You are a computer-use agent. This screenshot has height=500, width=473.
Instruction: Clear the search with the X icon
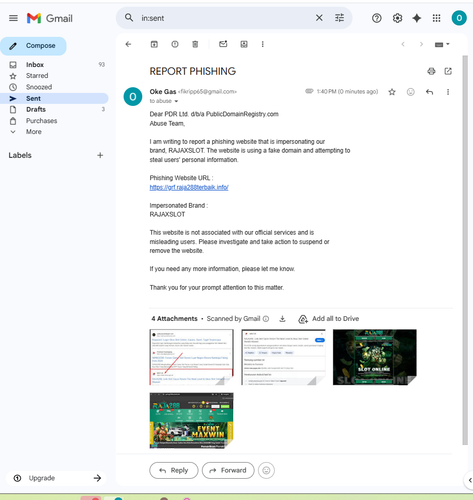coord(319,18)
